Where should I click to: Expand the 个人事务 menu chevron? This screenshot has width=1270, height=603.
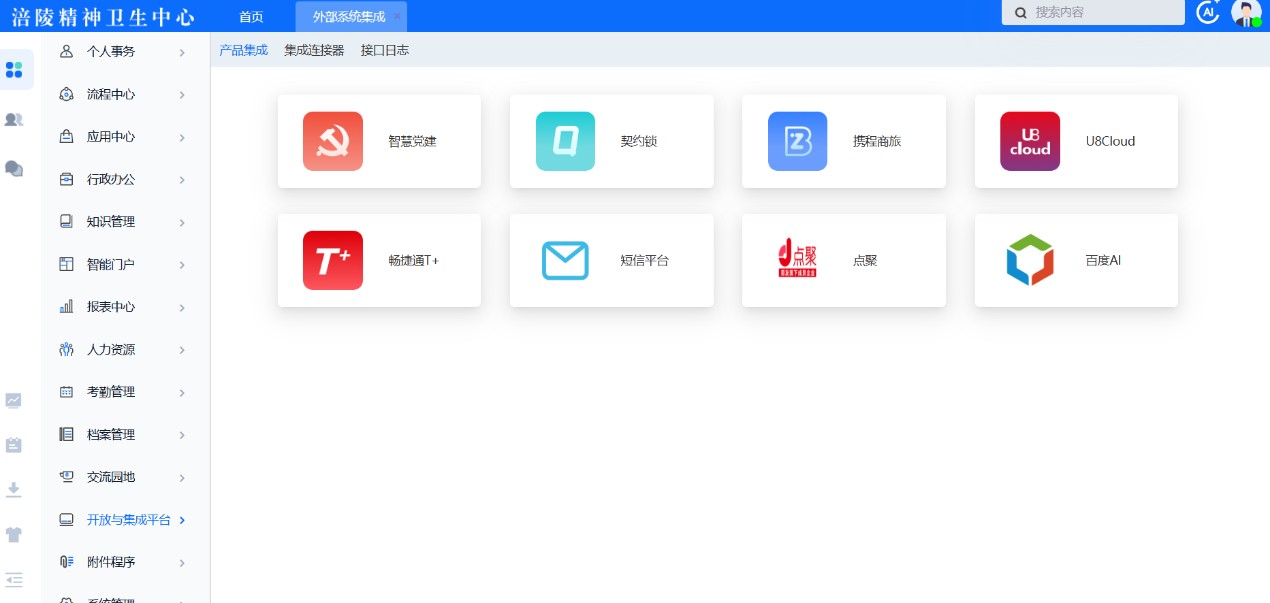coord(182,52)
